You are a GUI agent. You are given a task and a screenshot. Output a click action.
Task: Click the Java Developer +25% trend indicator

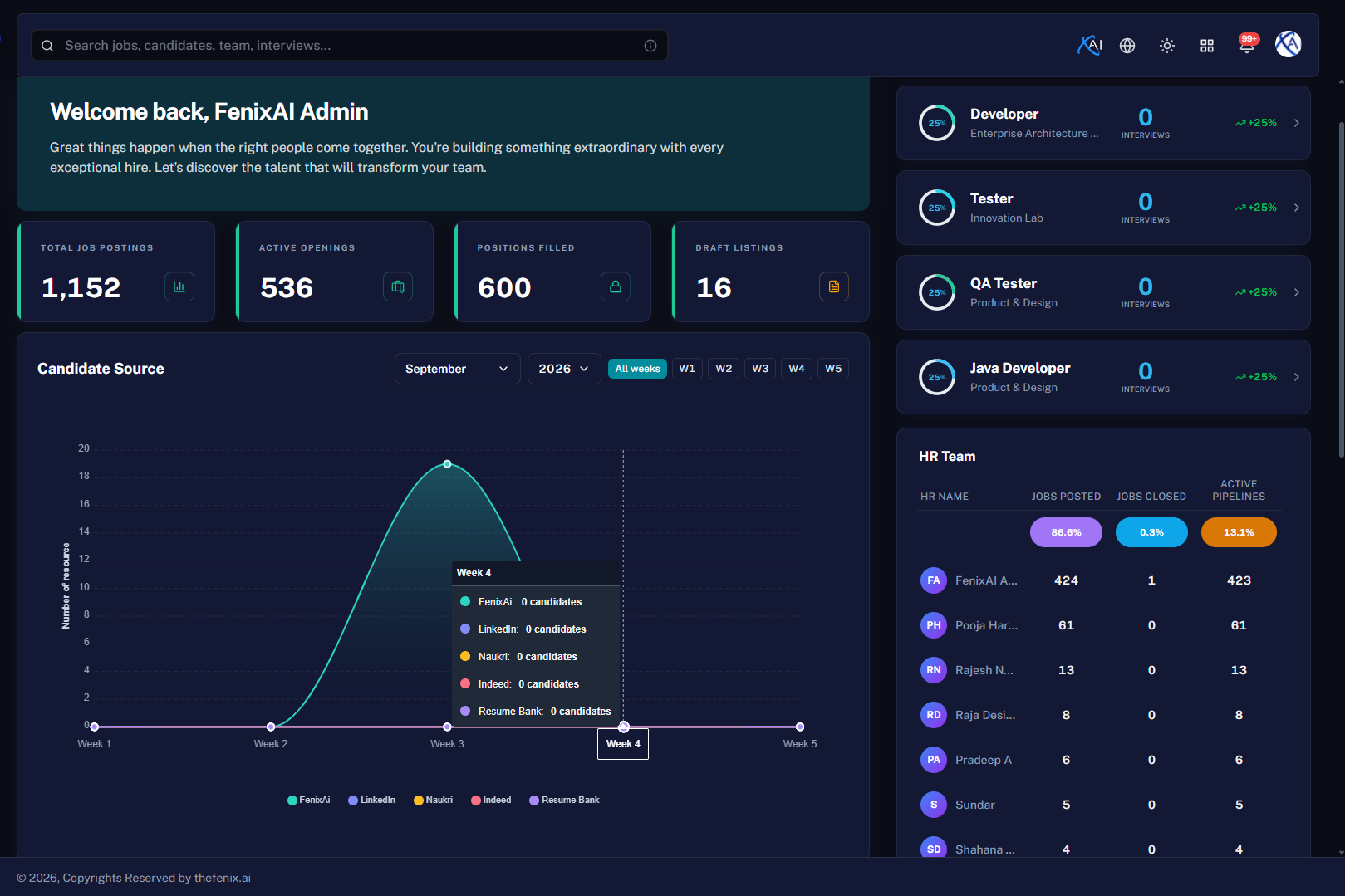[x=1255, y=377]
